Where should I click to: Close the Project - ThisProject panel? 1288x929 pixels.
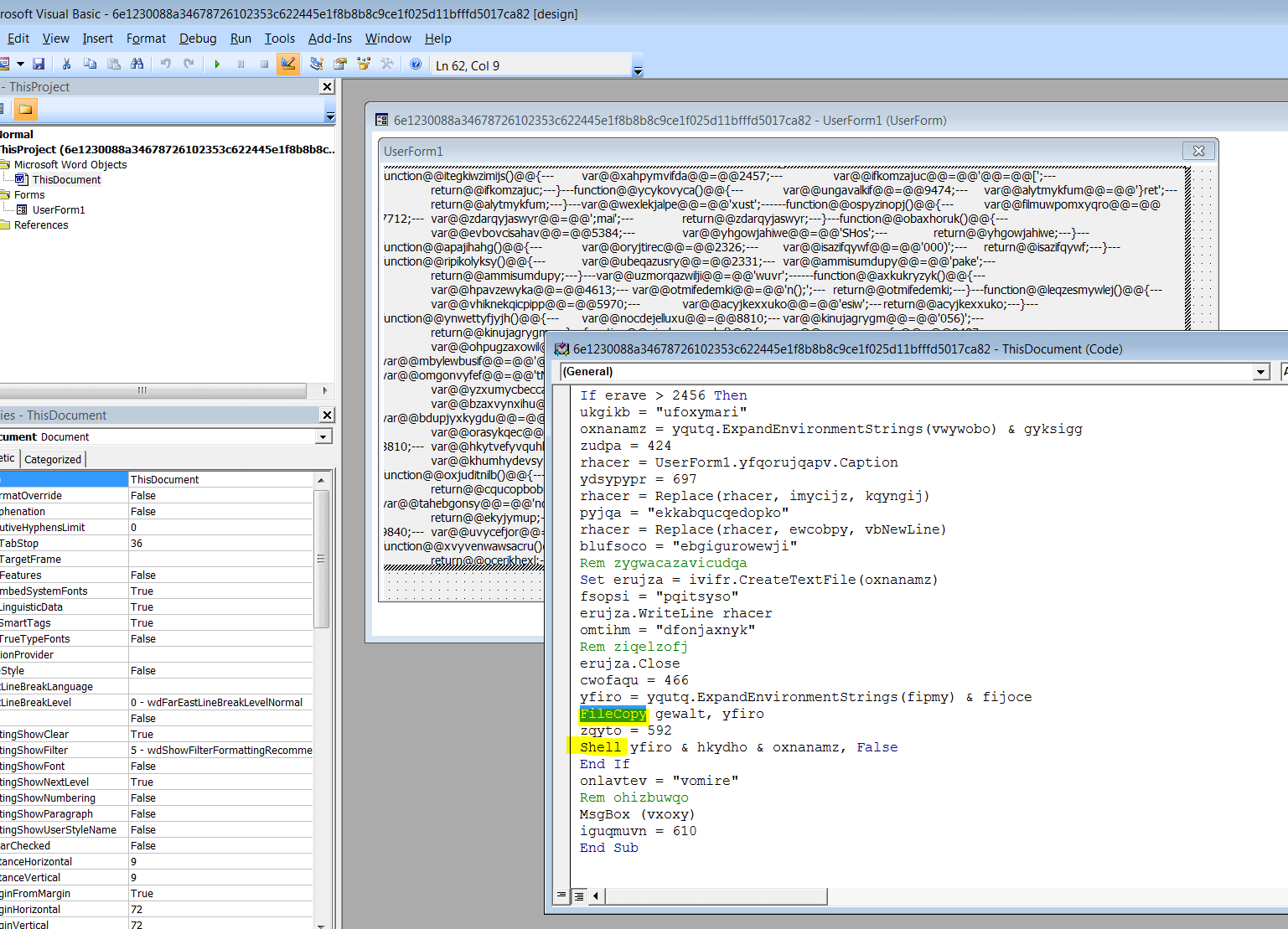[328, 86]
